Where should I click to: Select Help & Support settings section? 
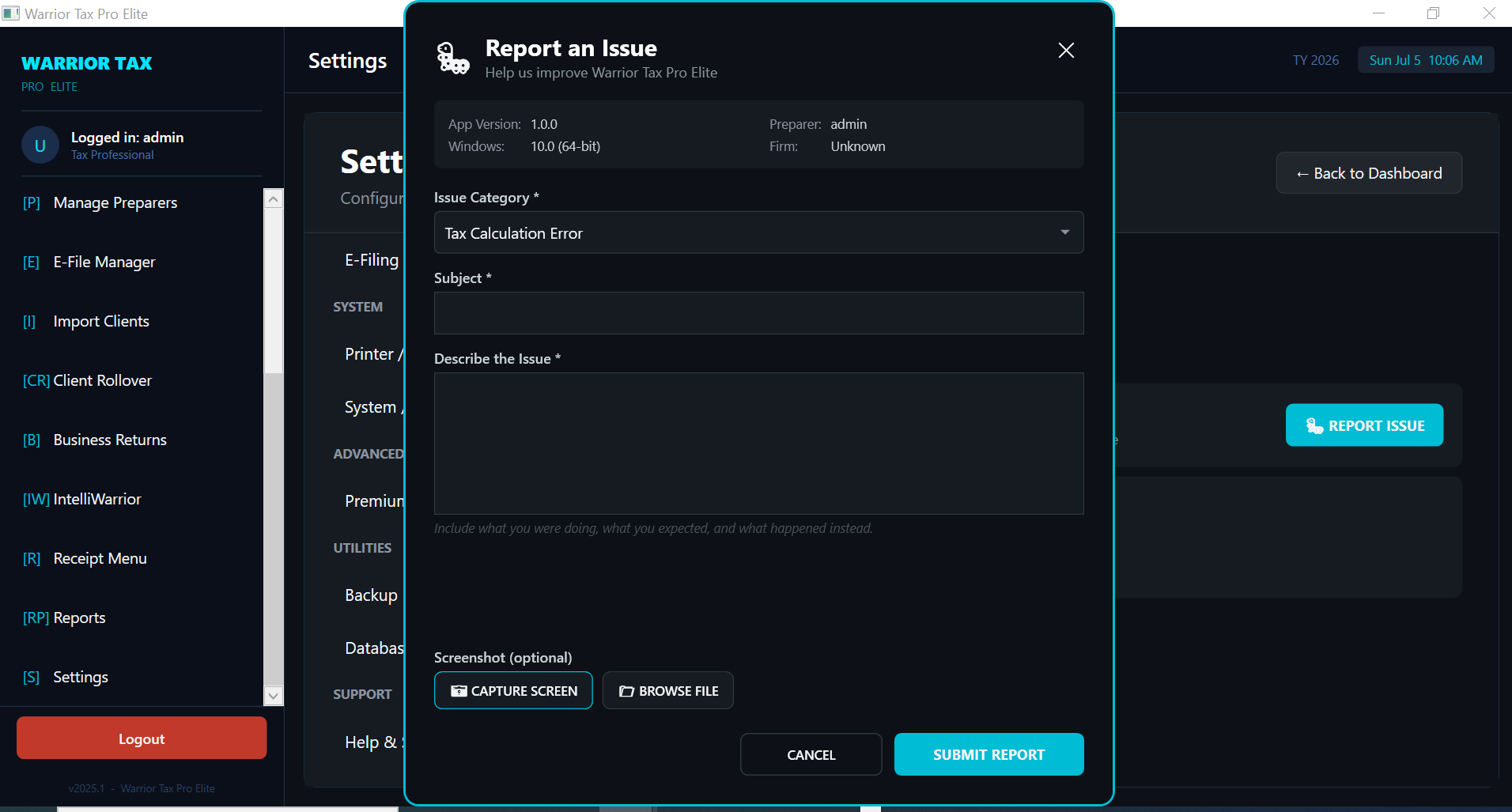click(x=374, y=742)
